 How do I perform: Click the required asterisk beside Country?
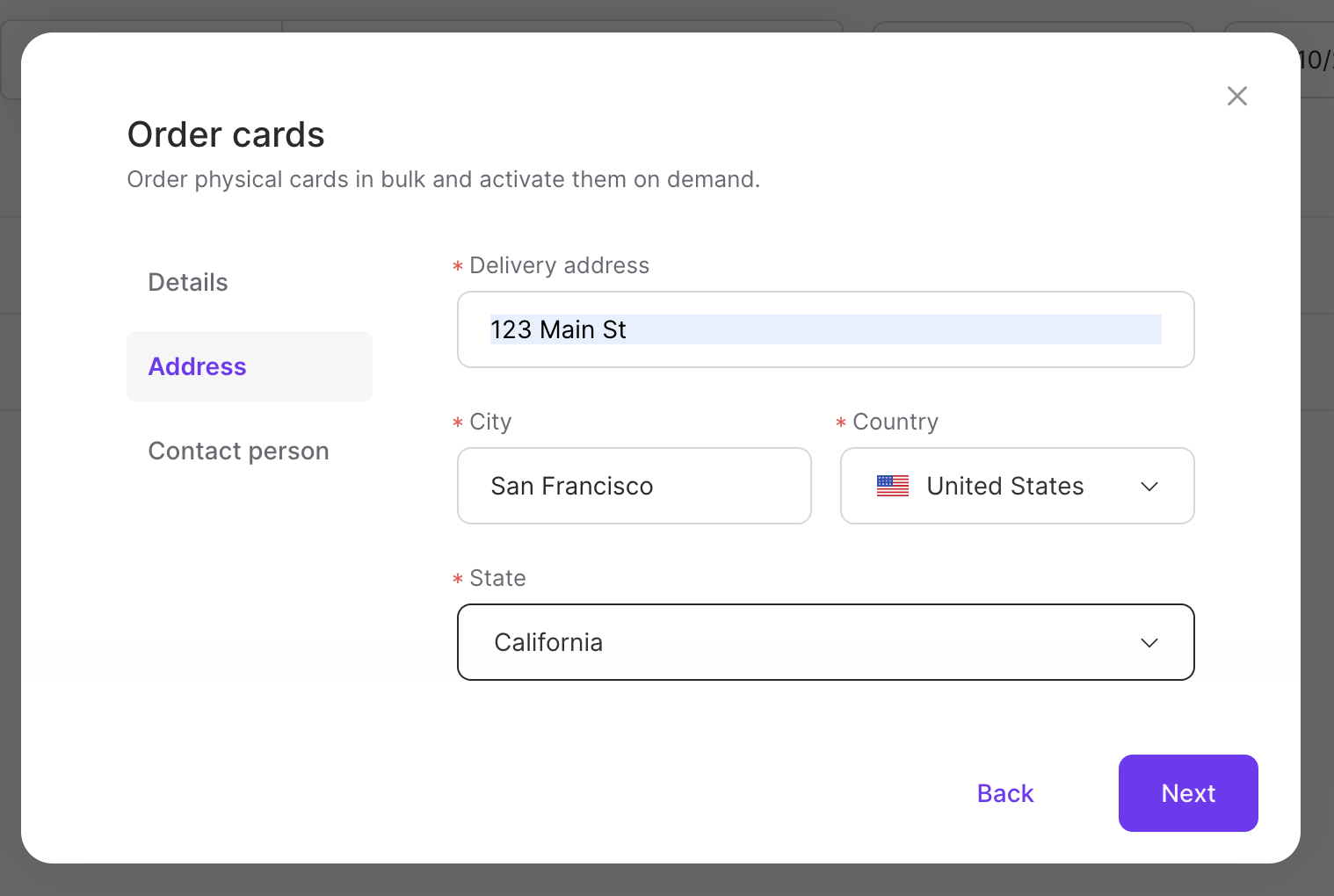pyautogui.click(x=840, y=423)
